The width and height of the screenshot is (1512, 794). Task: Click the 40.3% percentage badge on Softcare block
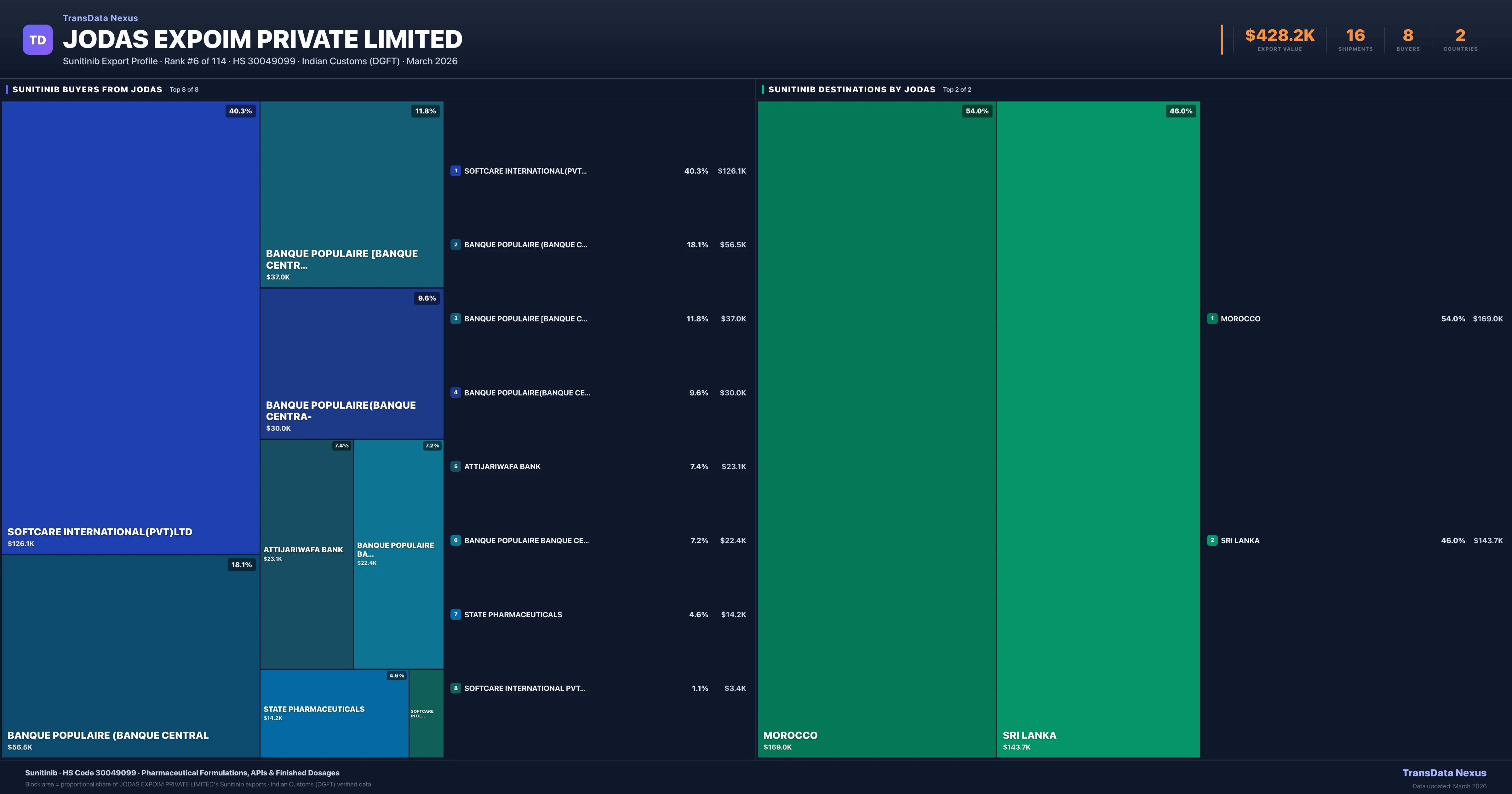(x=240, y=111)
